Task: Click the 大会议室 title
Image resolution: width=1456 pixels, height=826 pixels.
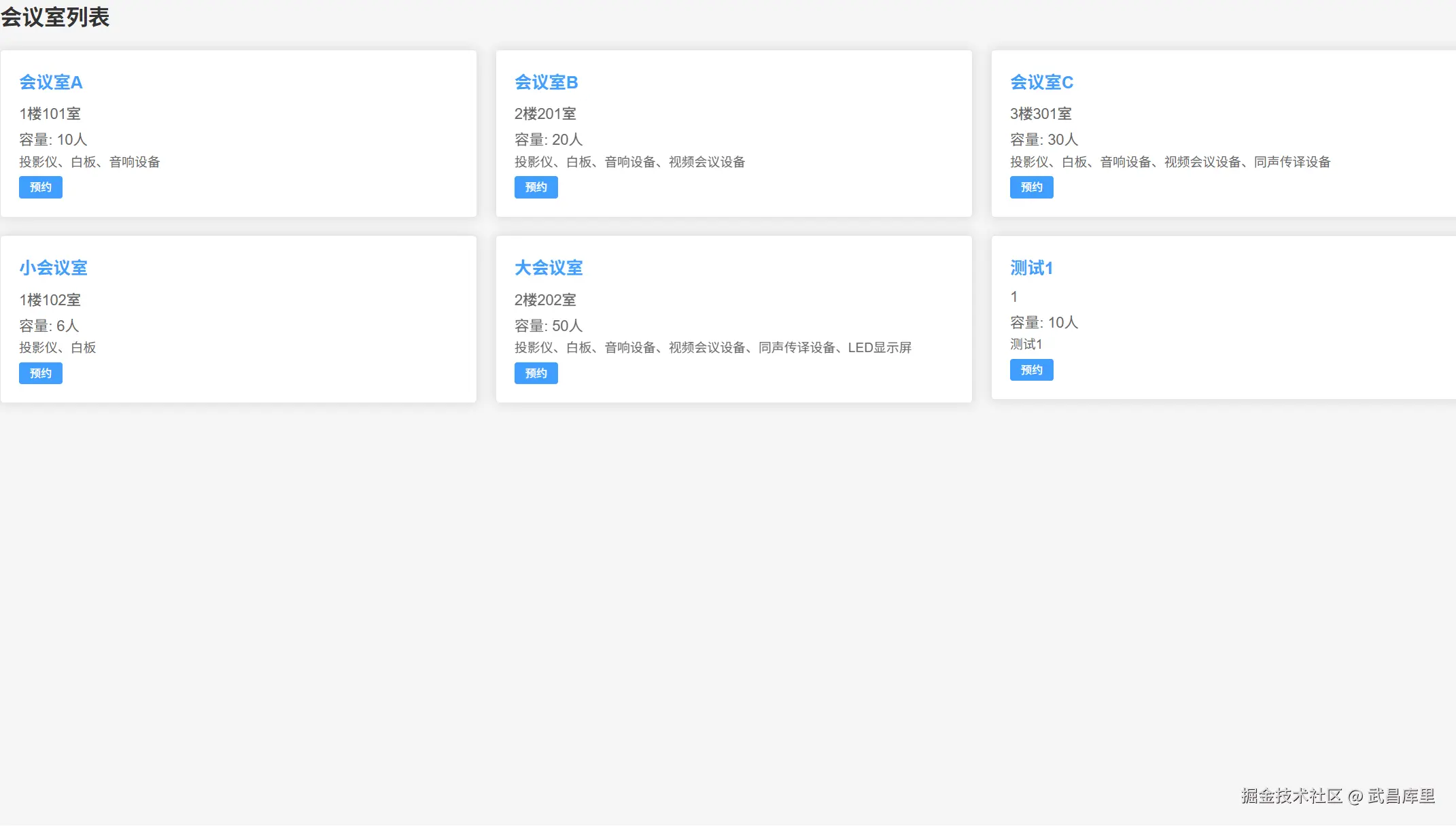Action: coord(549,268)
